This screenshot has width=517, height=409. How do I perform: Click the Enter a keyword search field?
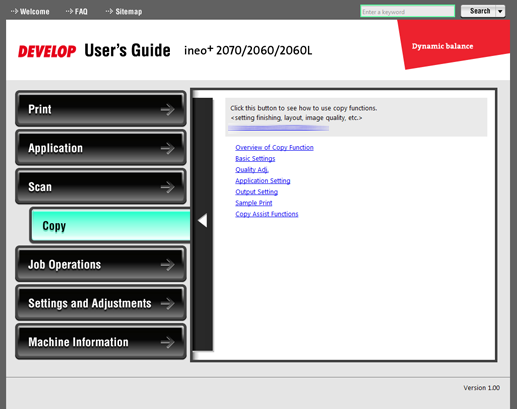[407, 11]
